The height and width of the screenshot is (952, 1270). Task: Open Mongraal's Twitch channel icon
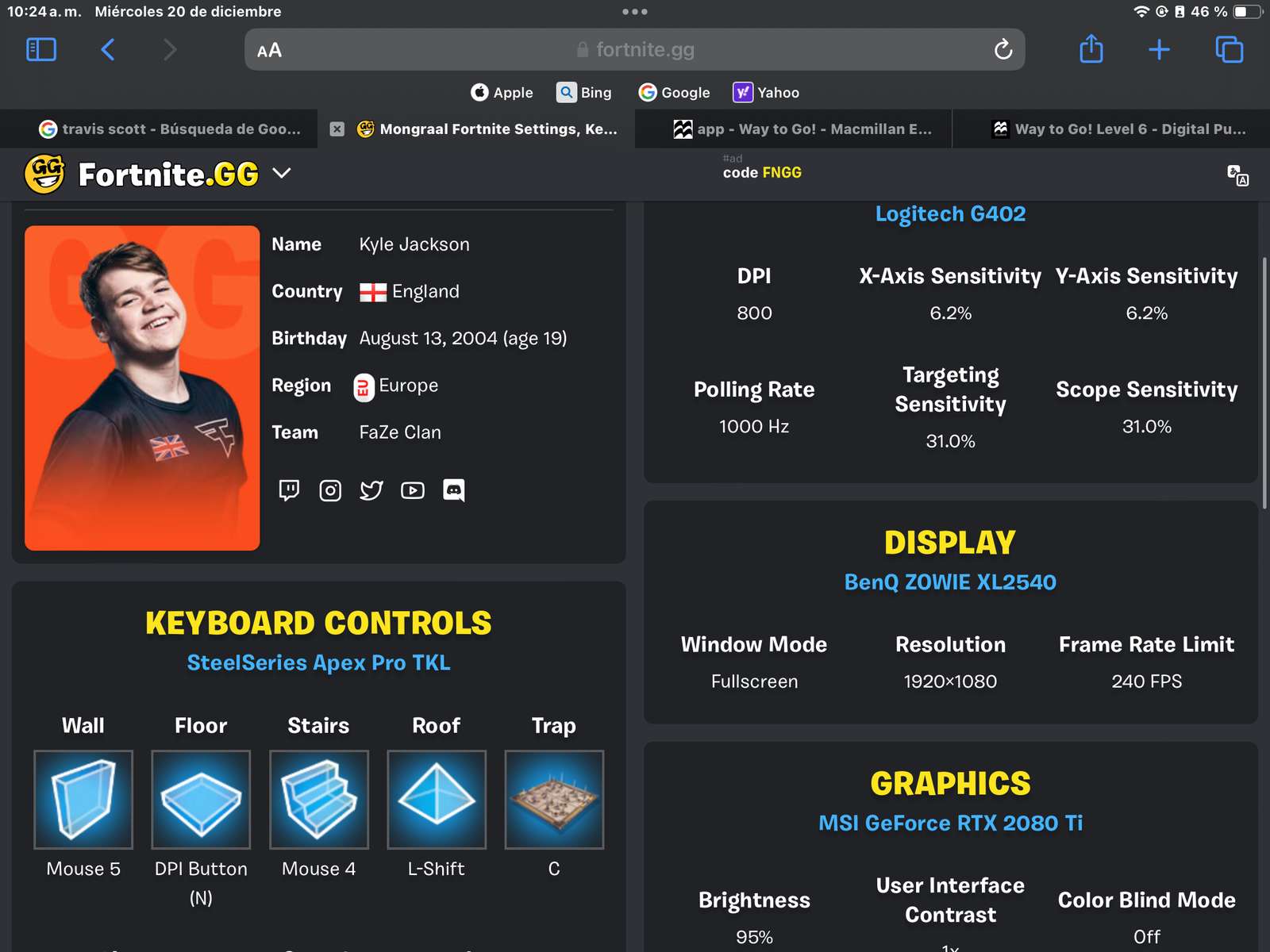pos(289,490)
